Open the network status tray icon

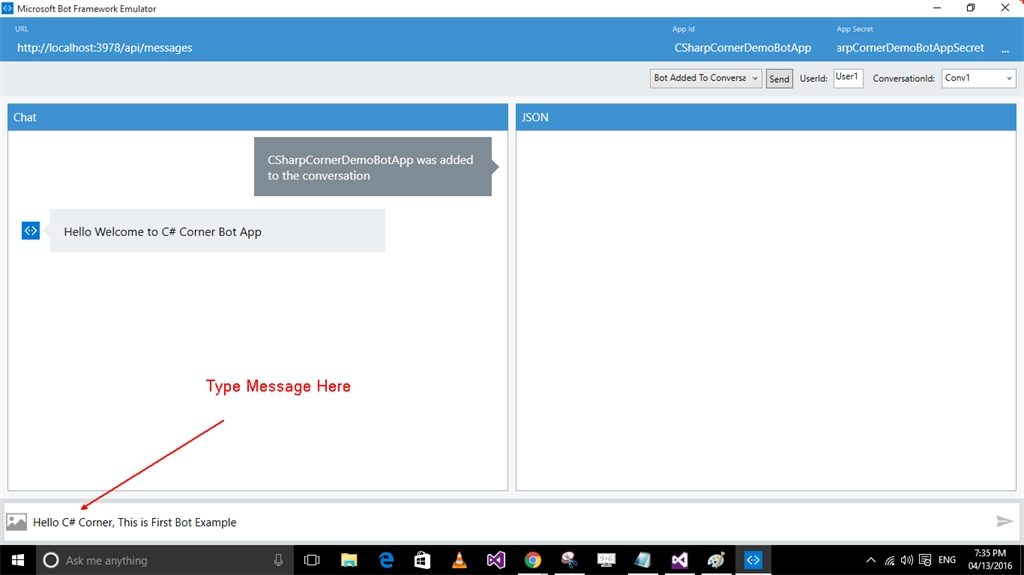tap(889, 560)
